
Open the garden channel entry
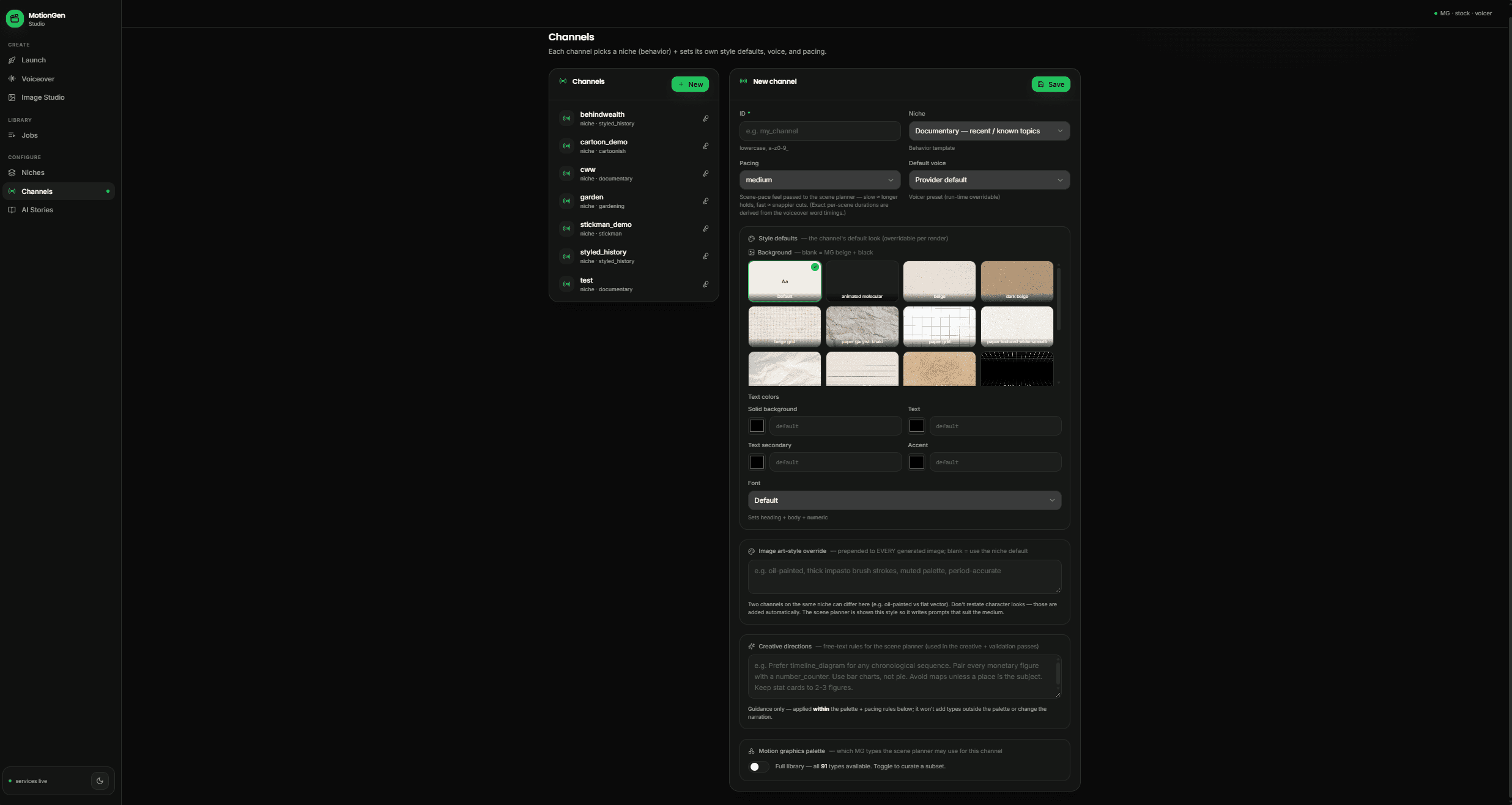click(x=634, y=201)
